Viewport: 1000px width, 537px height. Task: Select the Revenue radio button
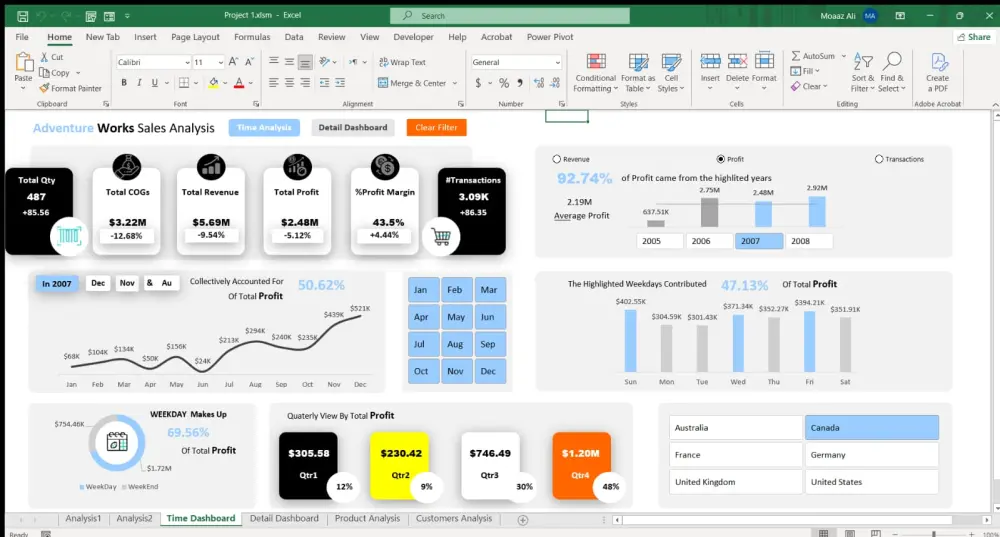(557, 159)
